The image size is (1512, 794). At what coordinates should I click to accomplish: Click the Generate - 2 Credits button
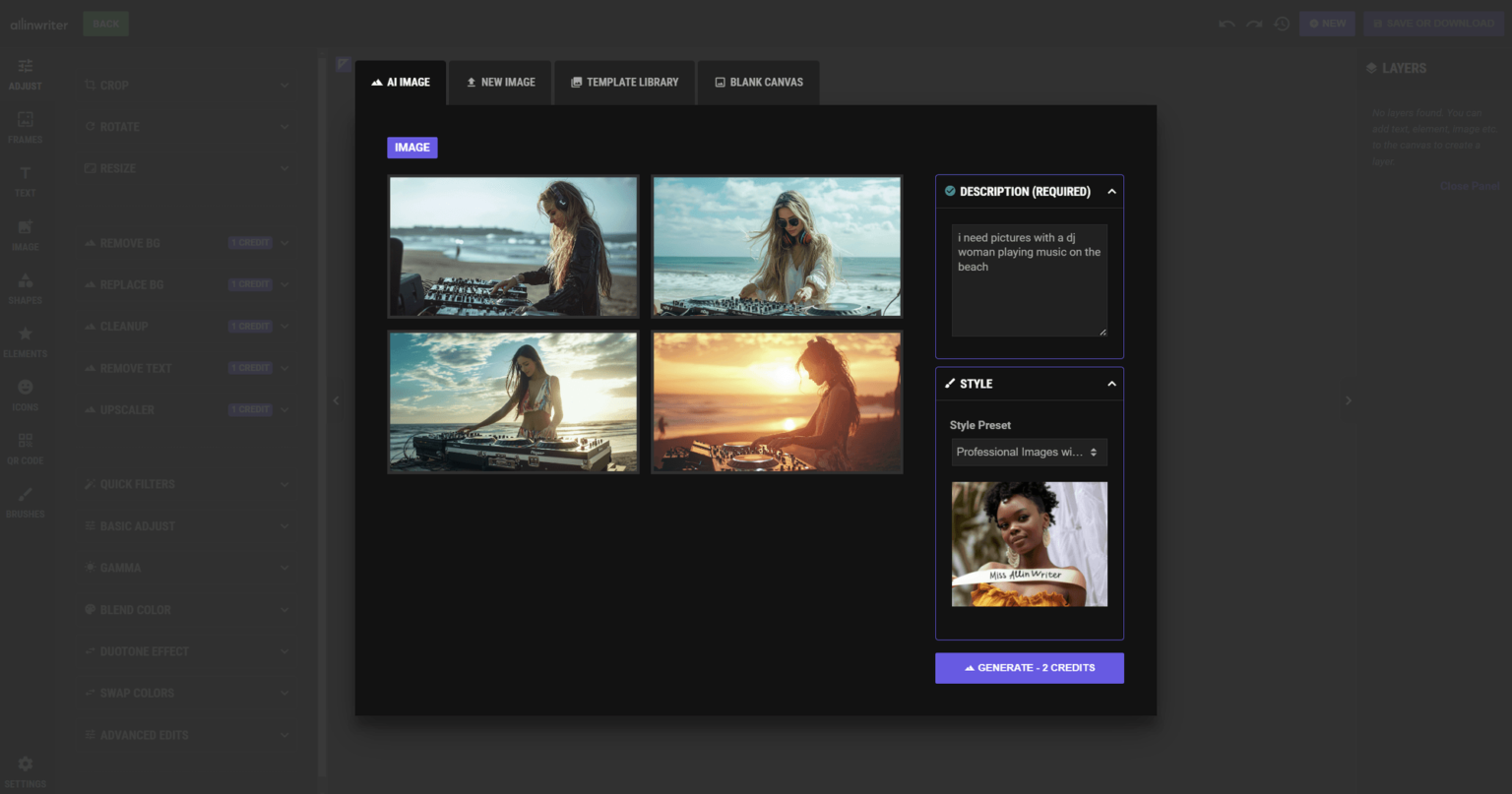(x=1029, y=668)
